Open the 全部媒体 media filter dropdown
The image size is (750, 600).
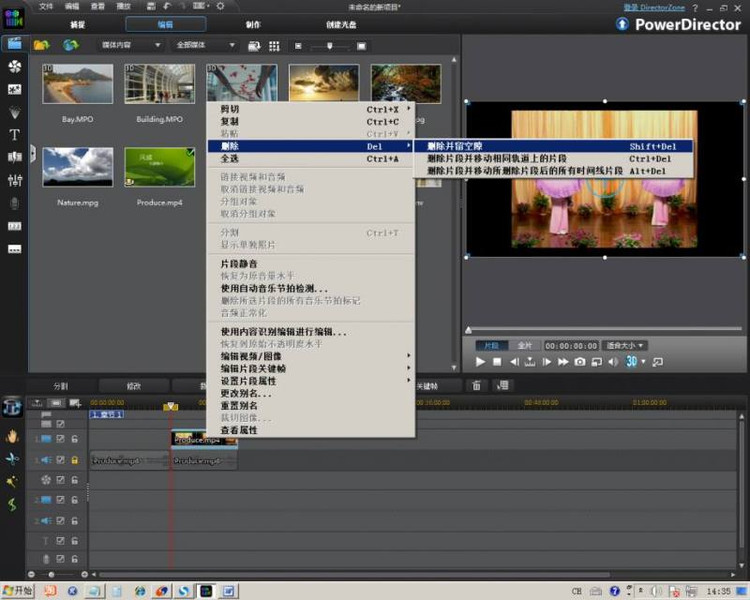tap(205, 45)
